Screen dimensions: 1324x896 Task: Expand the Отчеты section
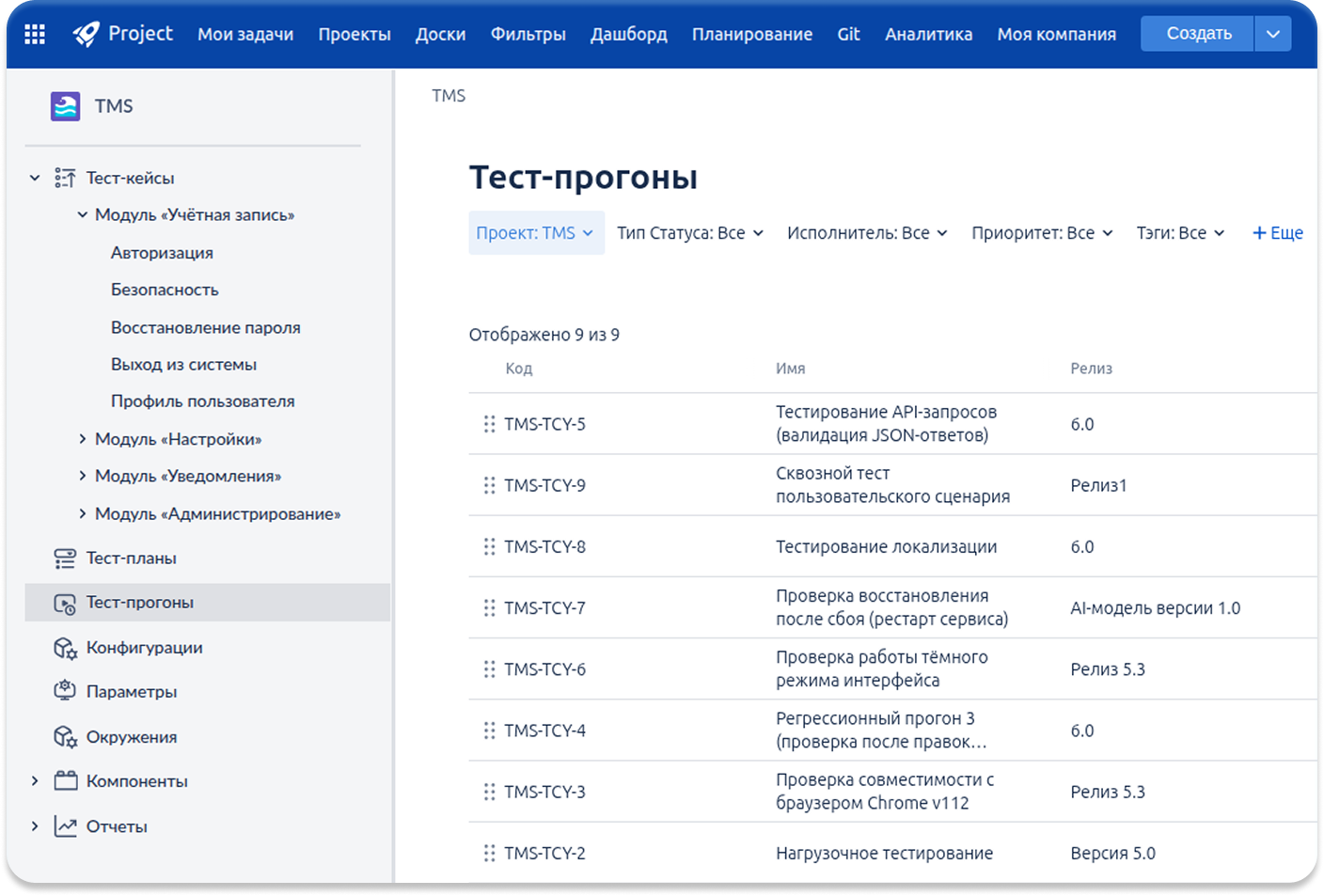(35, 826)
